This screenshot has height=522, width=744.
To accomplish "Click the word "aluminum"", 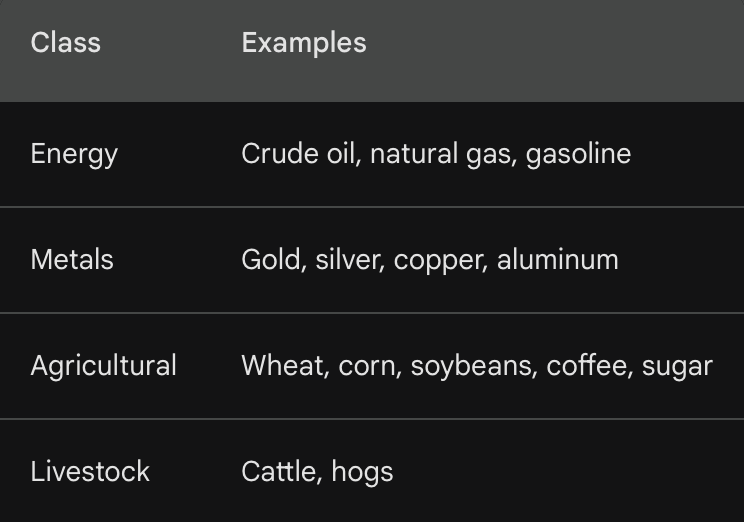I will pyautogui.click(x=558, y=260).
